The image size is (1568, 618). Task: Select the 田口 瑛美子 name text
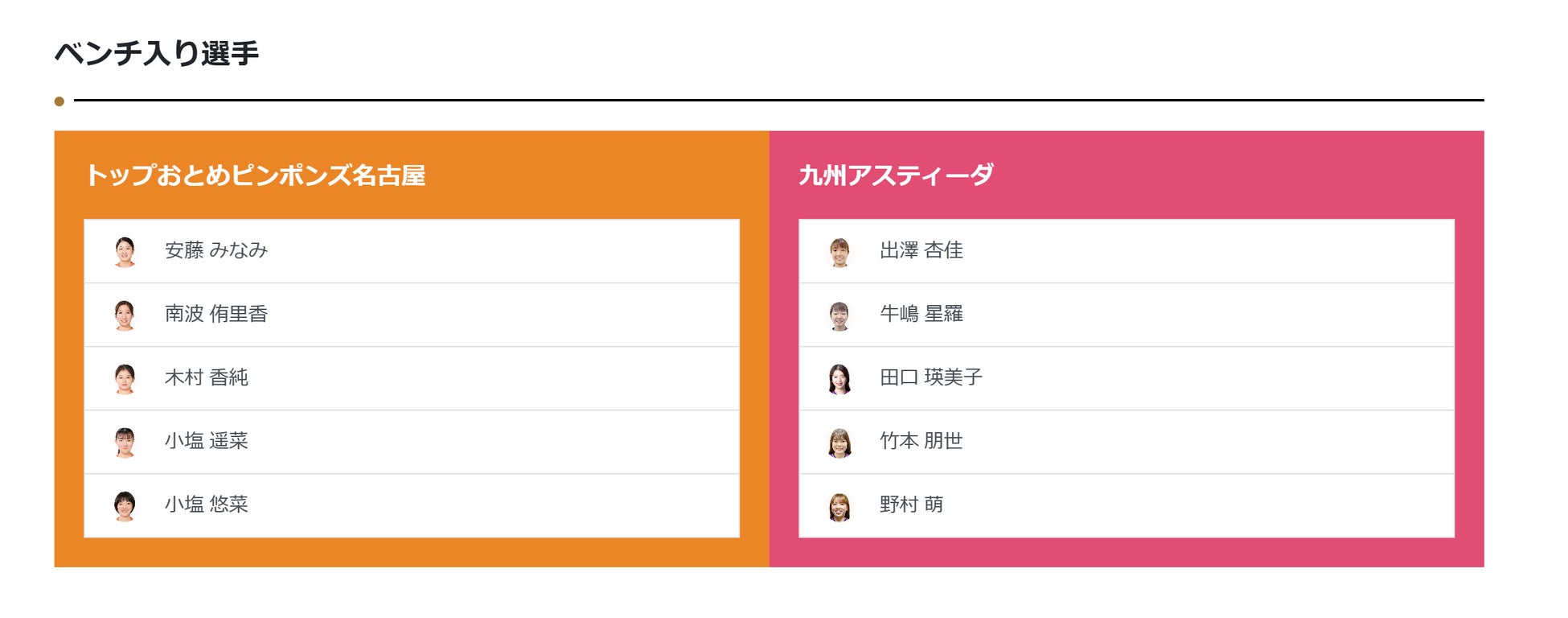coord(930,377)
